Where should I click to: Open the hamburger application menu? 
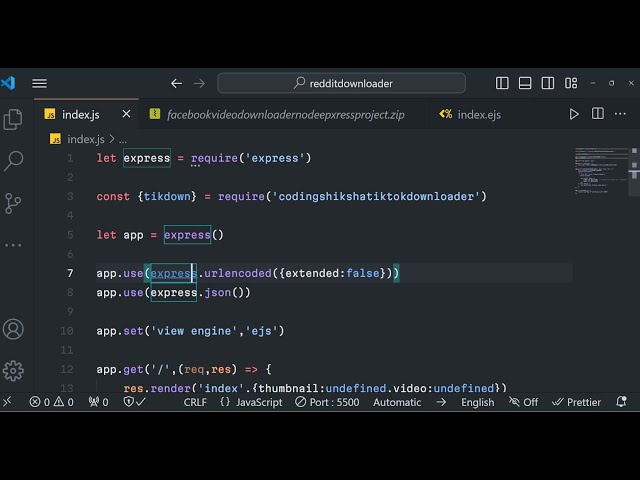tap(39, 83)
